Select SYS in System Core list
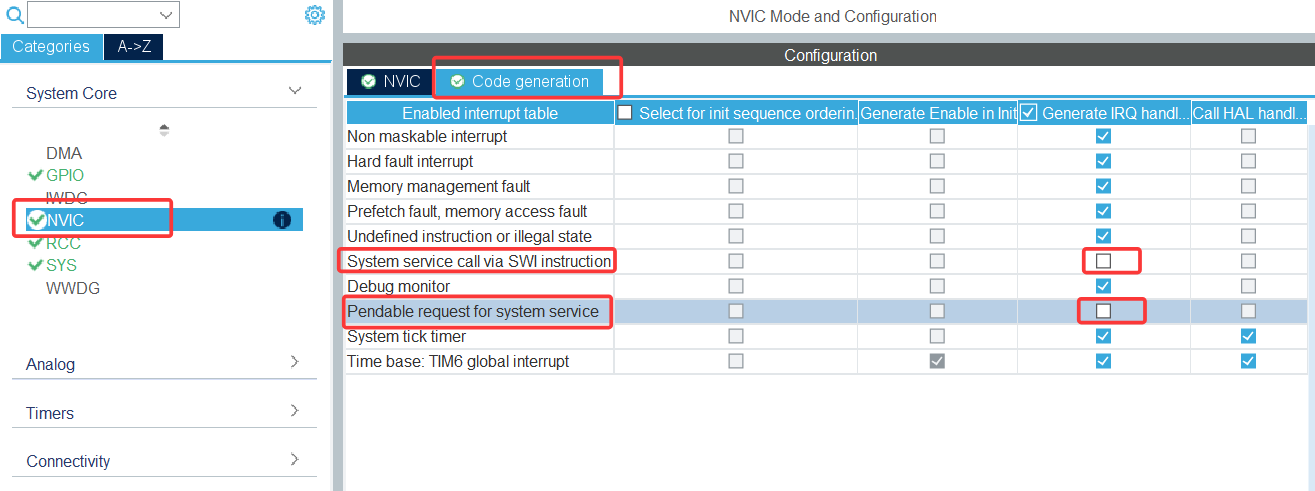The image size is (1315, 491). click(x=61, y=265)
